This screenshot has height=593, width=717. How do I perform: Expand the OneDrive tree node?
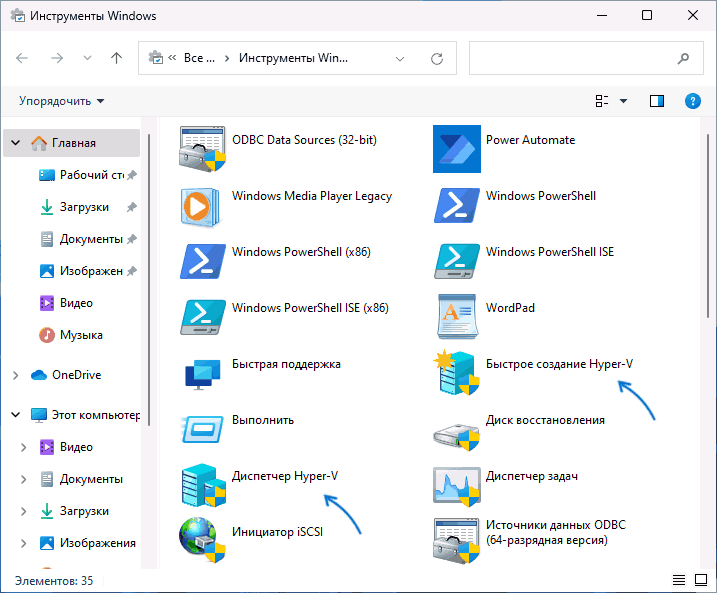tap(16, 375)
